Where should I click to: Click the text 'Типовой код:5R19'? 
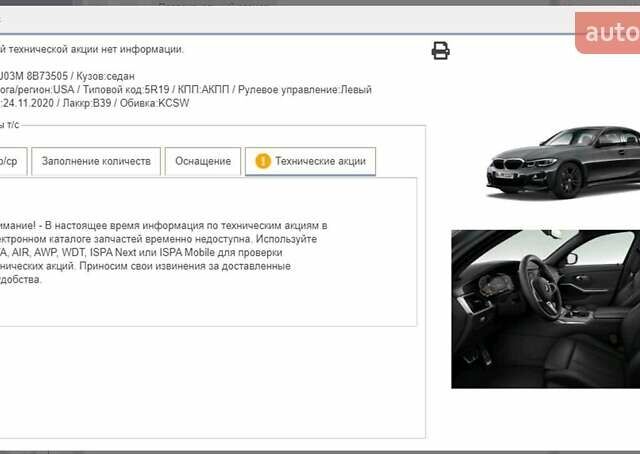pos(126,89)
